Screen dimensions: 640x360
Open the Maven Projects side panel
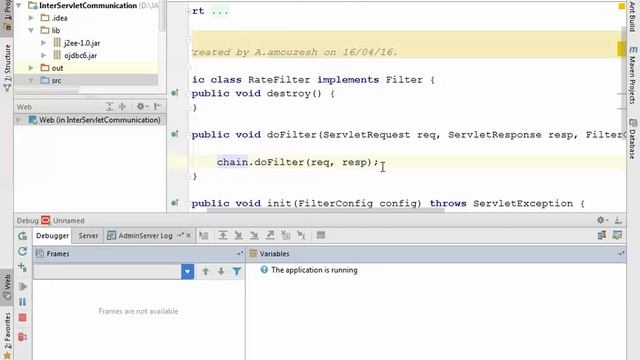tap(632, 74)
